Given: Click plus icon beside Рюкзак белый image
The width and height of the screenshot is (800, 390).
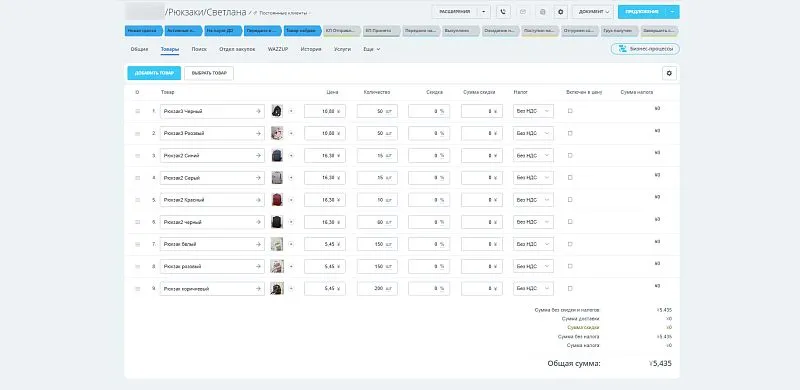Looking at the screenshot, I should click(291, 244).
